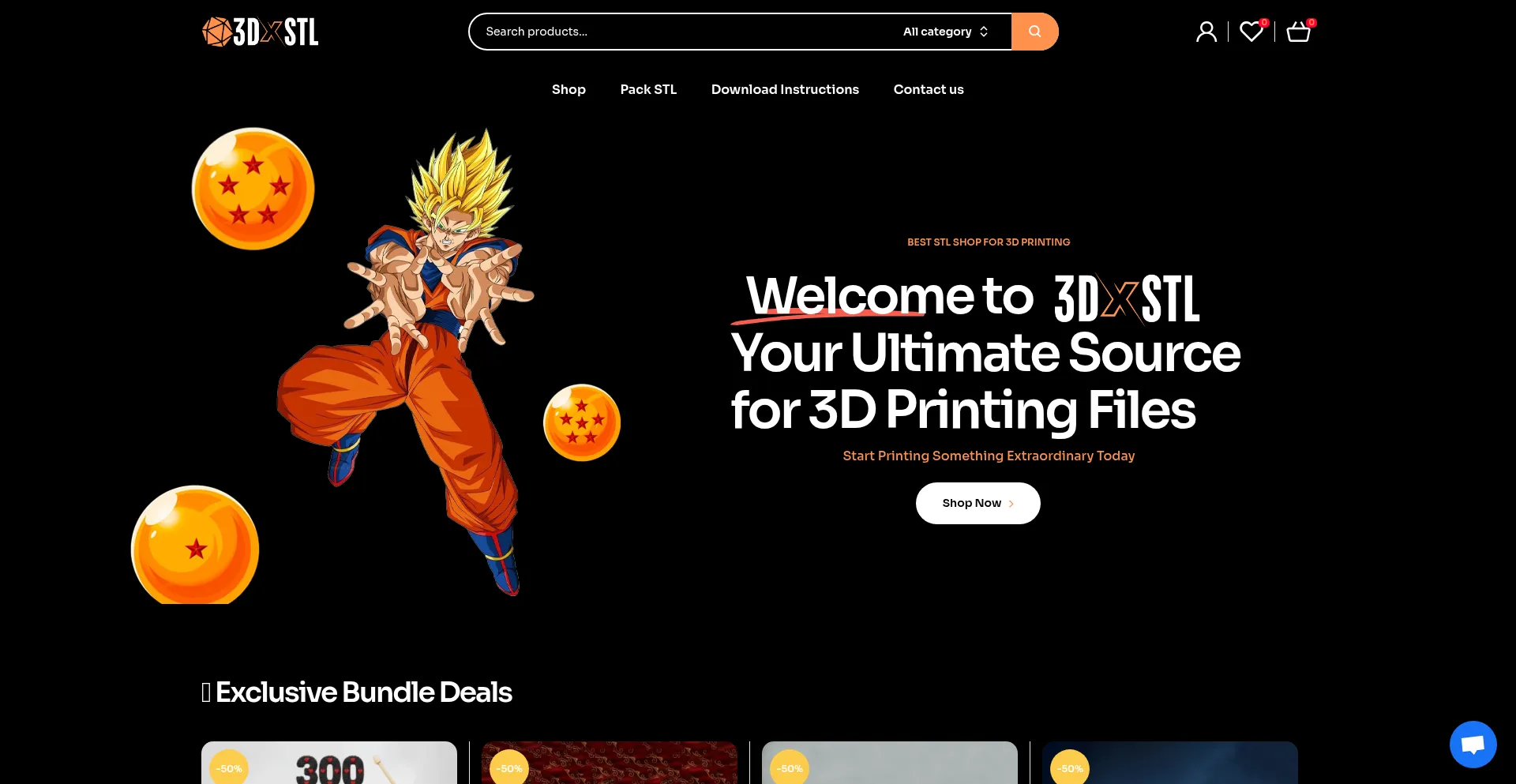Screen dimensions: 1516x784
Task: Open the Contact us page
Action: click(x=929, y=89)
